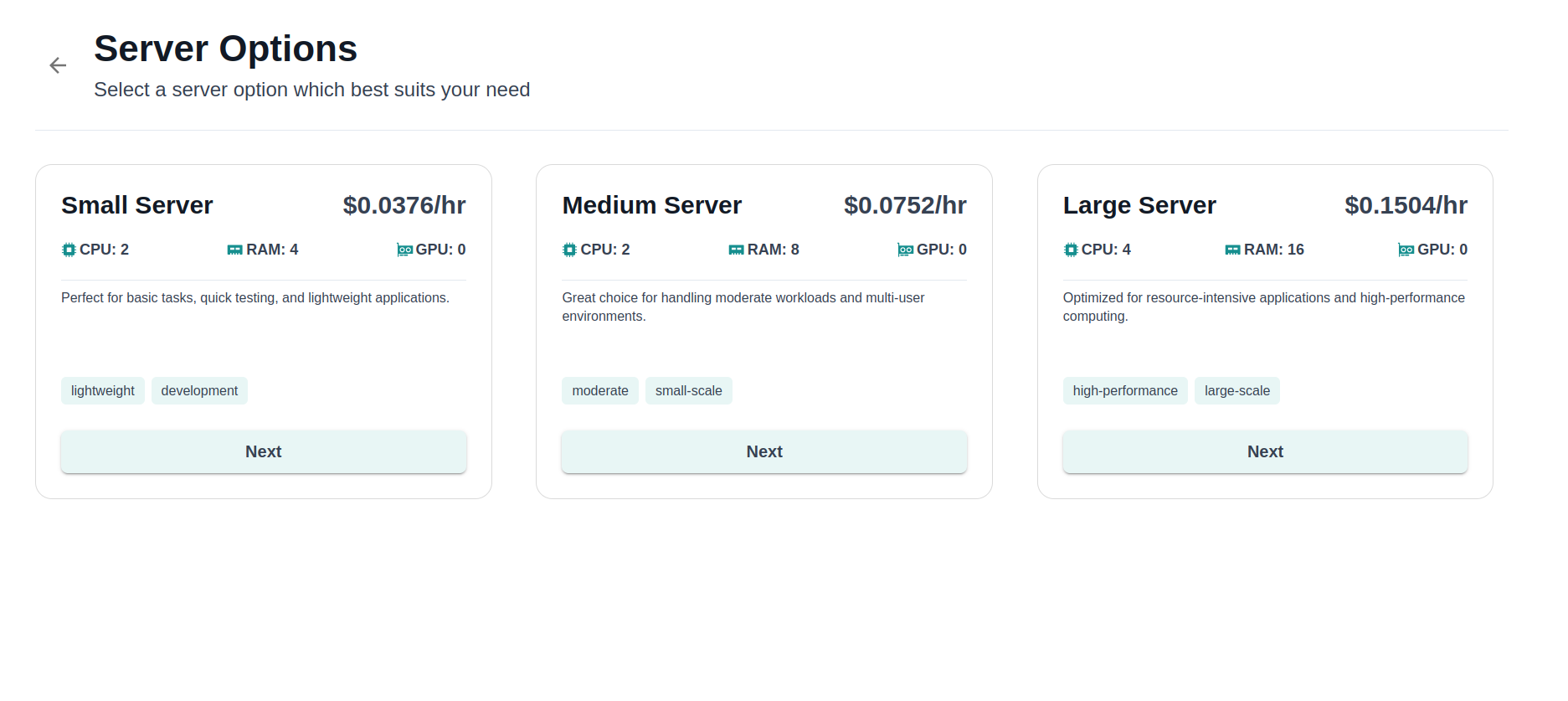Click the Large Server GPU icon
This screenshot has width=1568, height=701.
tap(1406, 250)
